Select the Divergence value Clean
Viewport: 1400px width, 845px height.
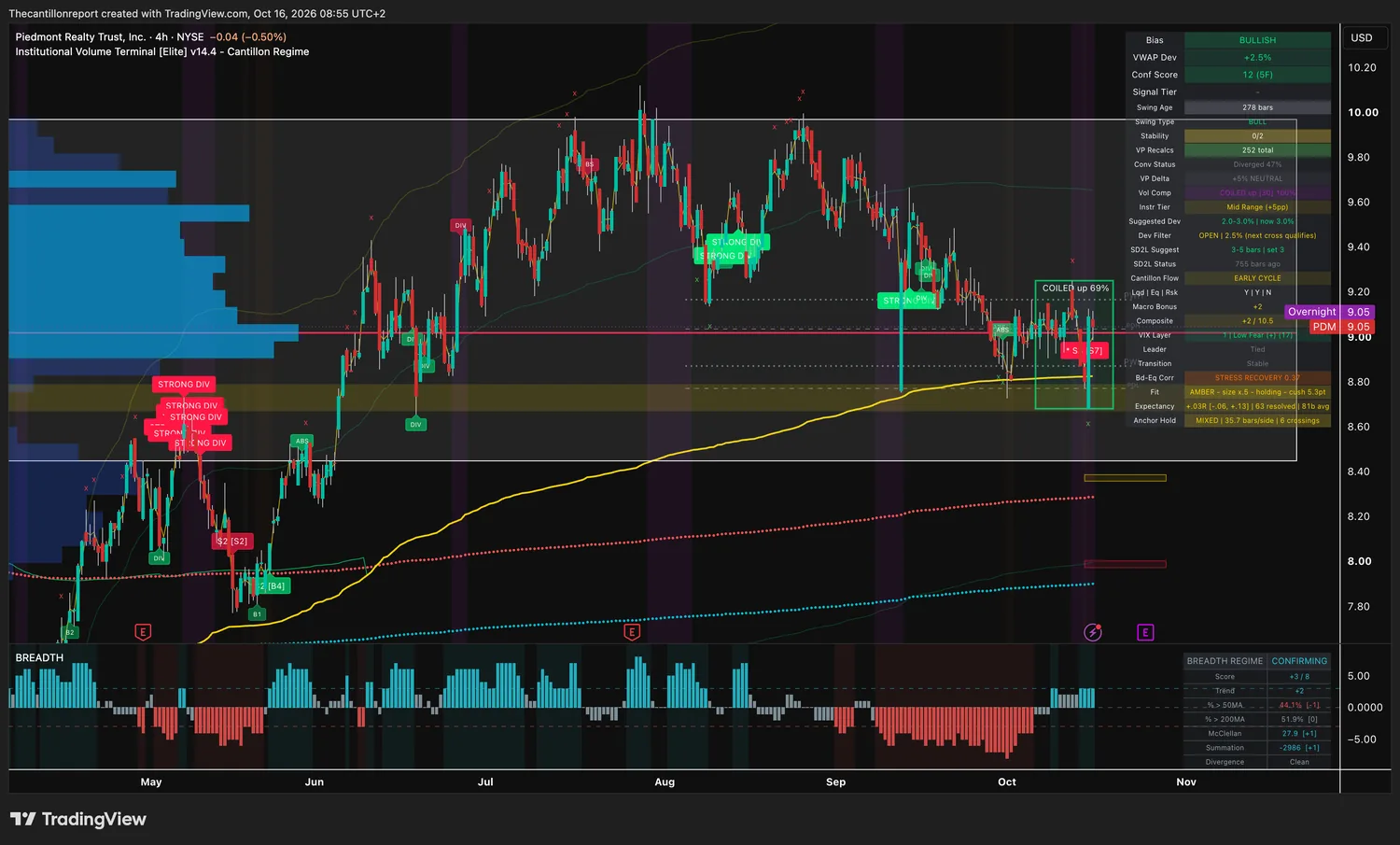(1299, 762)
